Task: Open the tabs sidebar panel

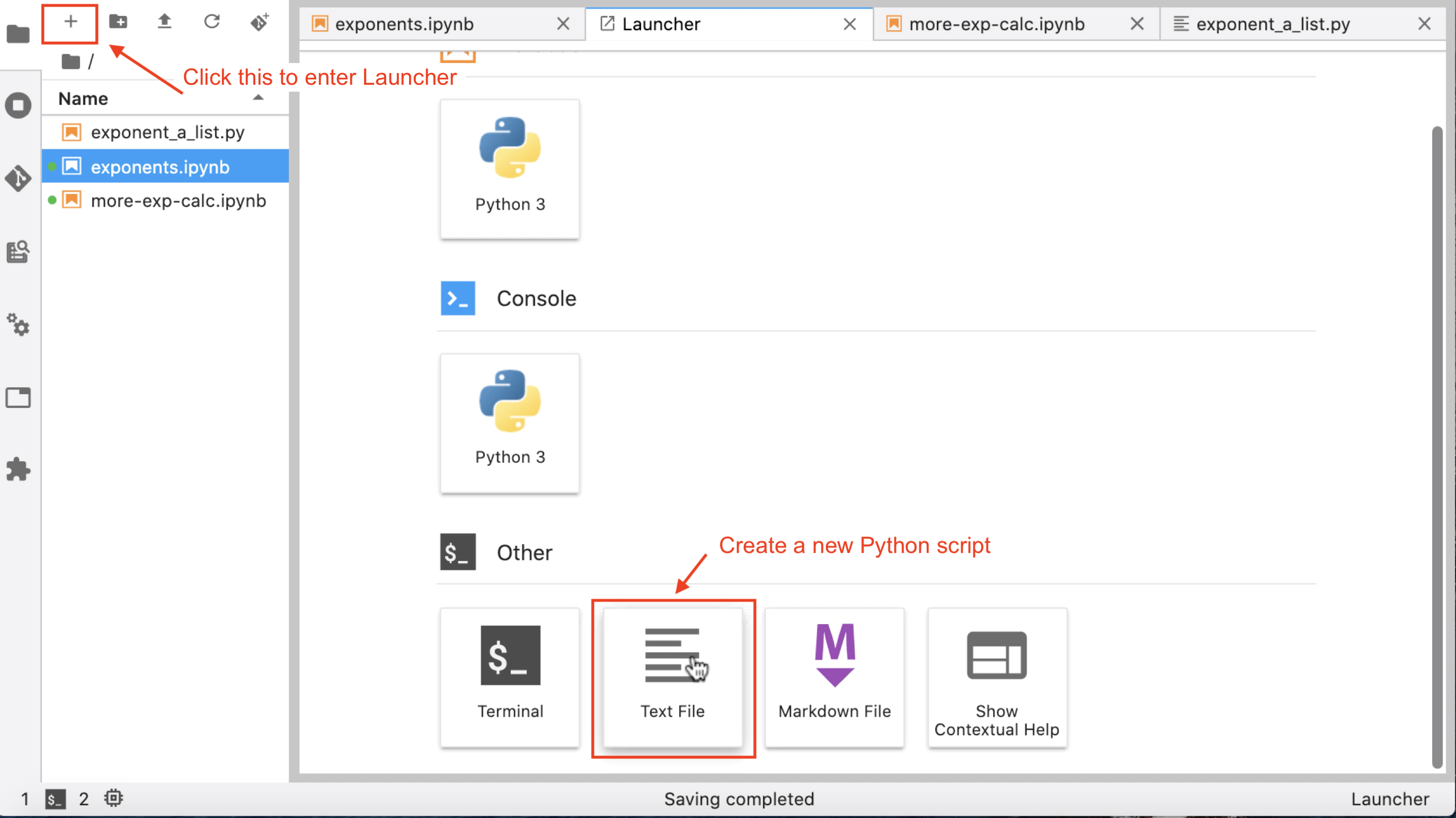Action: click(18, 397)
